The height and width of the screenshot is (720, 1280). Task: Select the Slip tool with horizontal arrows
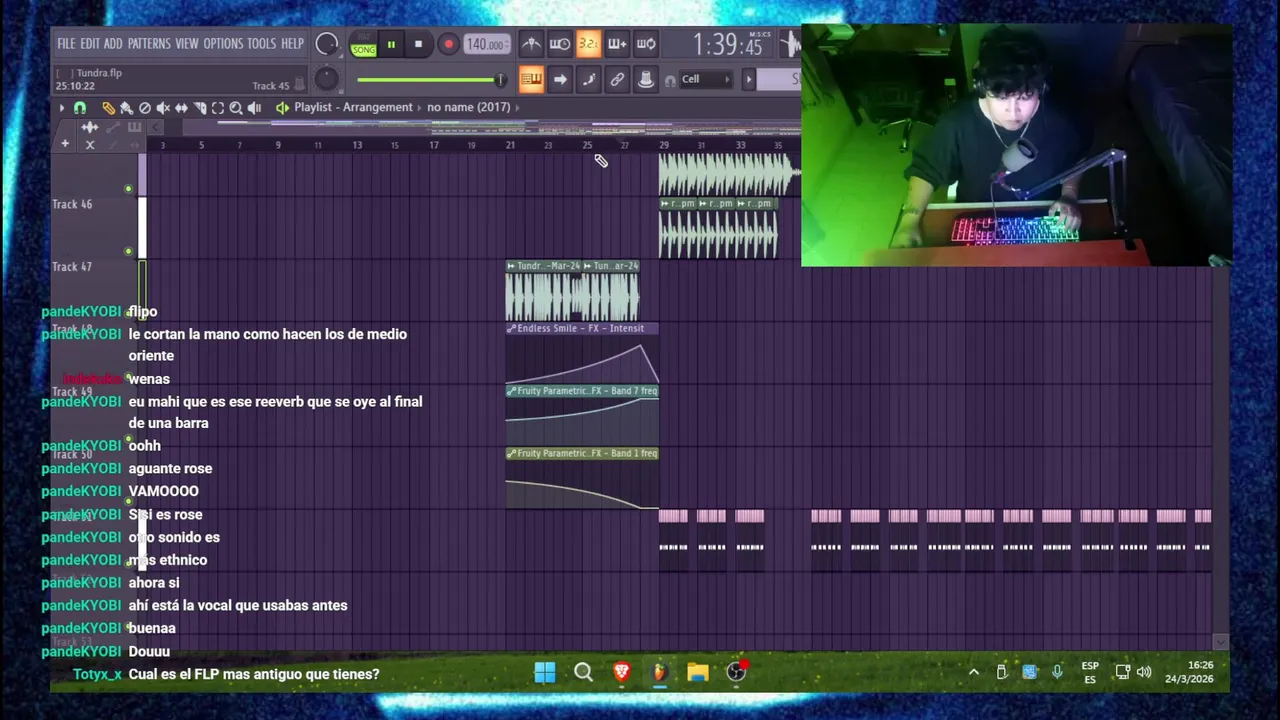tap(181, 107)
